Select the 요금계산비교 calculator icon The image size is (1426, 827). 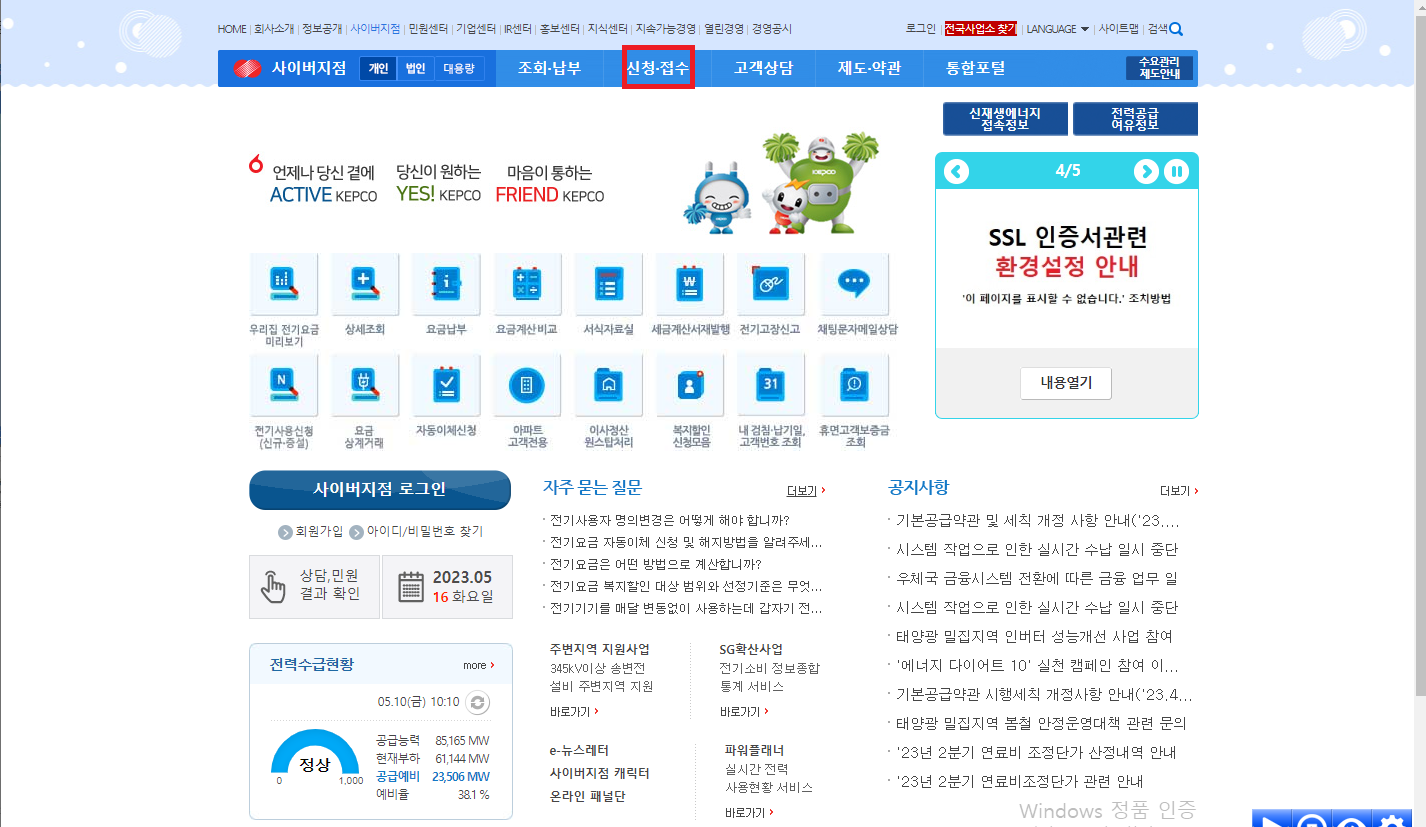pyautogui.click(x=527, y=285)
